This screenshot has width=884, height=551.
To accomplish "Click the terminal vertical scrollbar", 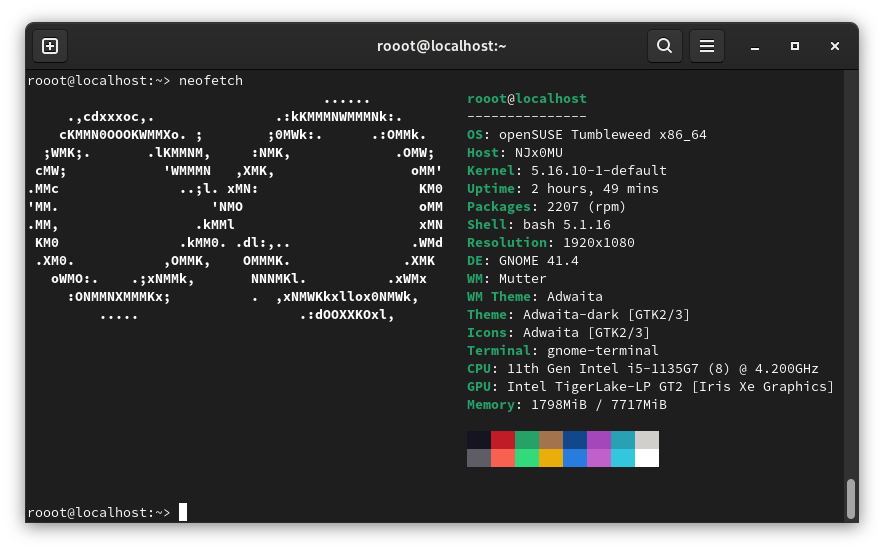I will click(851, 499).
